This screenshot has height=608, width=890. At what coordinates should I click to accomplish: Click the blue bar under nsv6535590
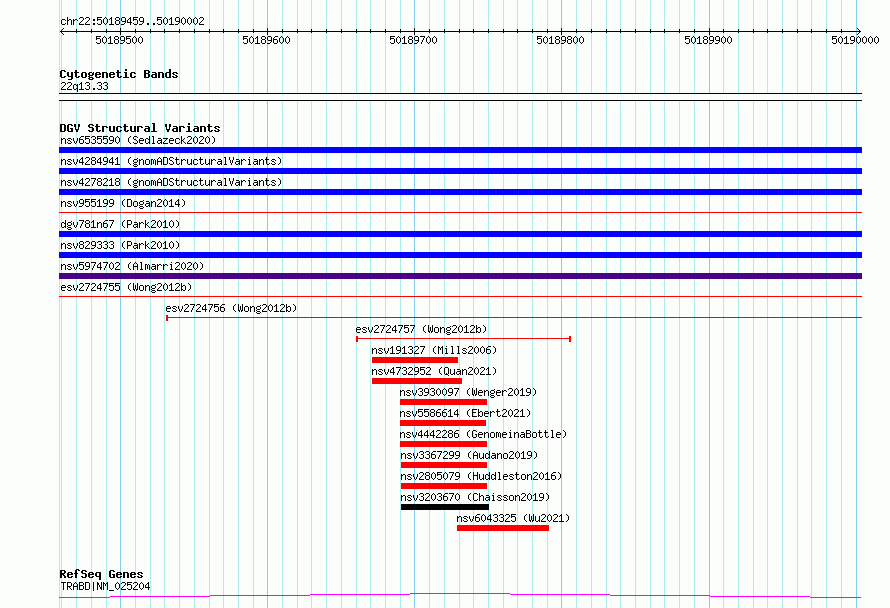460,150
